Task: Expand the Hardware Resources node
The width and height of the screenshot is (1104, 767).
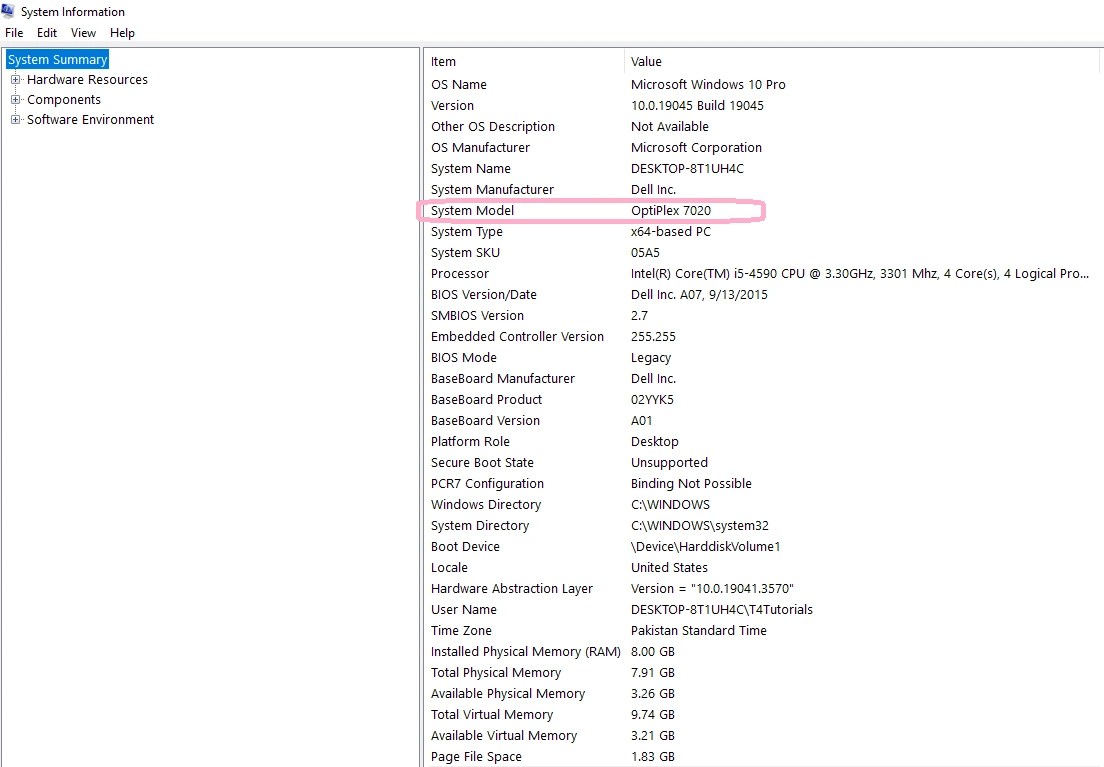Action: (x=14, y=79)
